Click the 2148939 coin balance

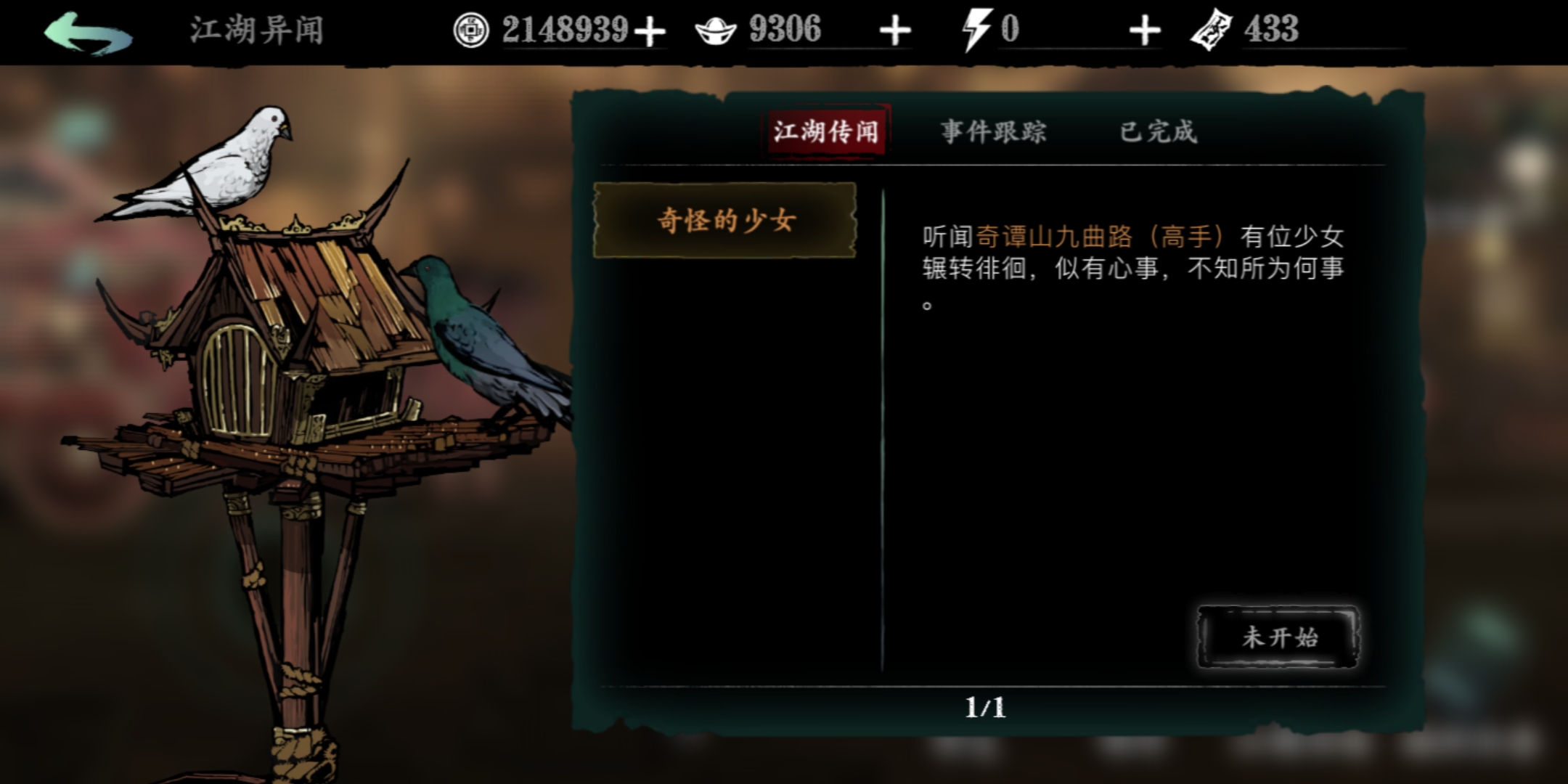(565, 30)
